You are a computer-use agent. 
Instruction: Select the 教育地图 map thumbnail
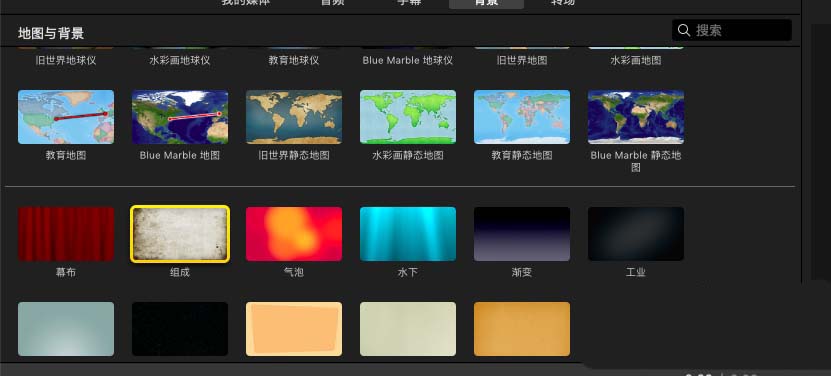[x=66, y=117]
